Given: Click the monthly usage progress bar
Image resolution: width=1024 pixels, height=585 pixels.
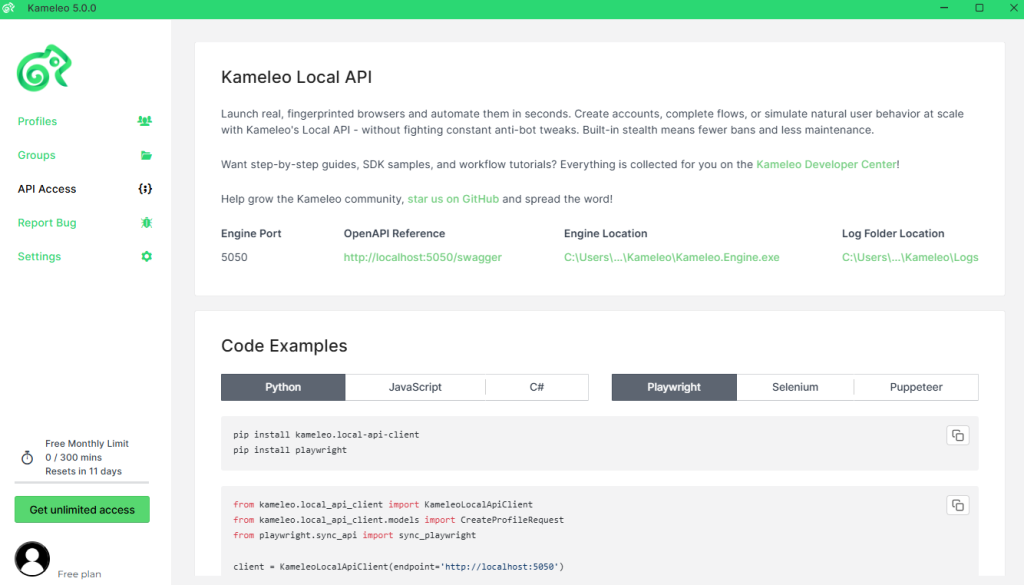Looking at the screenshot, I should click(82, 482).
